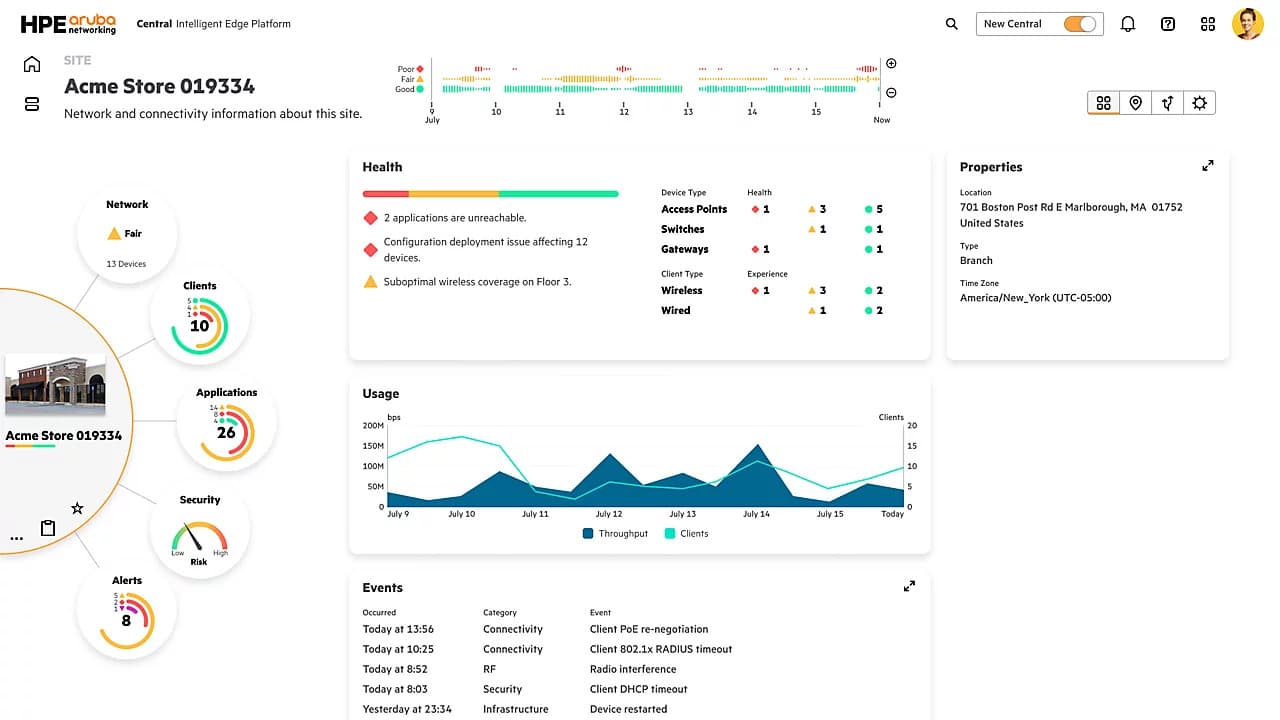The width and height of the screenshot is (1280, 720).
Task: Open the topology view icon
Action: (x=1167, y=103)
